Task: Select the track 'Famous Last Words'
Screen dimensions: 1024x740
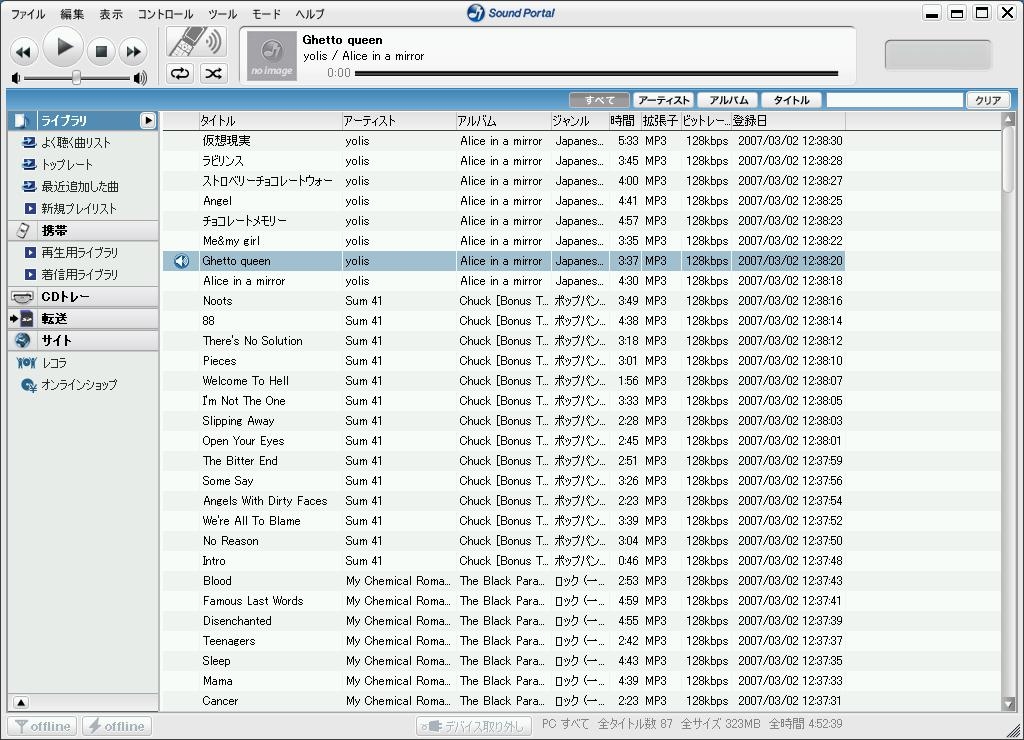Action: [x=504, y=601]
